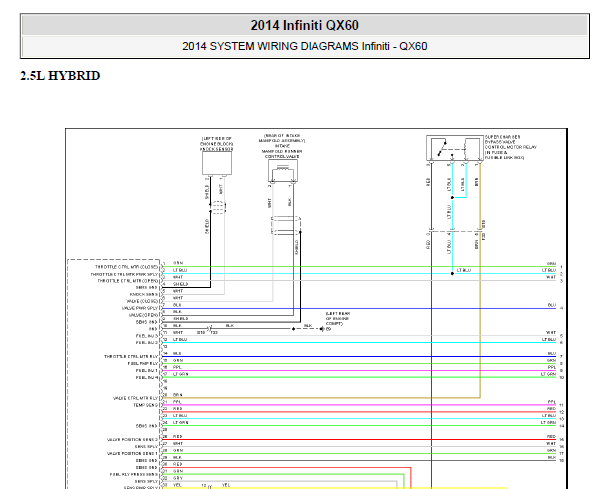
Task: Click the "YEL" wire label at pin 33
Action: (x=177, y=485)
